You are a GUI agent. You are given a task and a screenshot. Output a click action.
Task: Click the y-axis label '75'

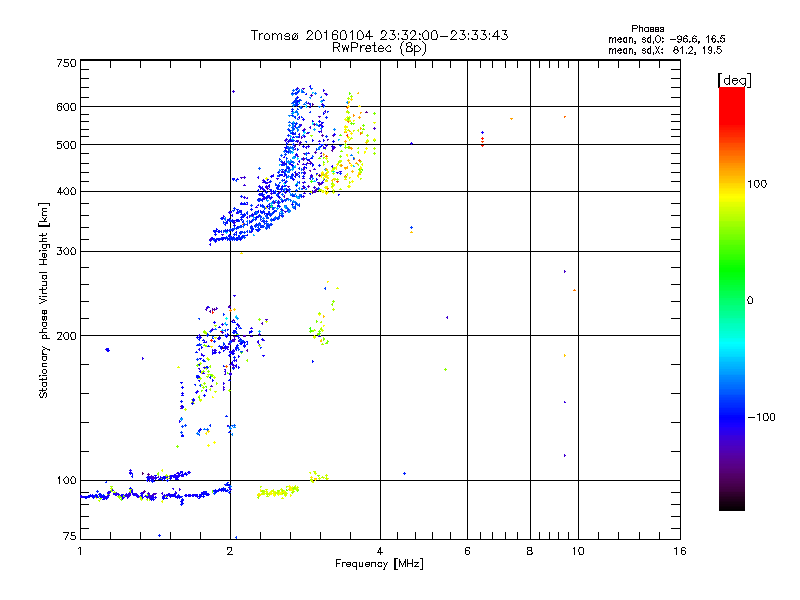[70, 536]
